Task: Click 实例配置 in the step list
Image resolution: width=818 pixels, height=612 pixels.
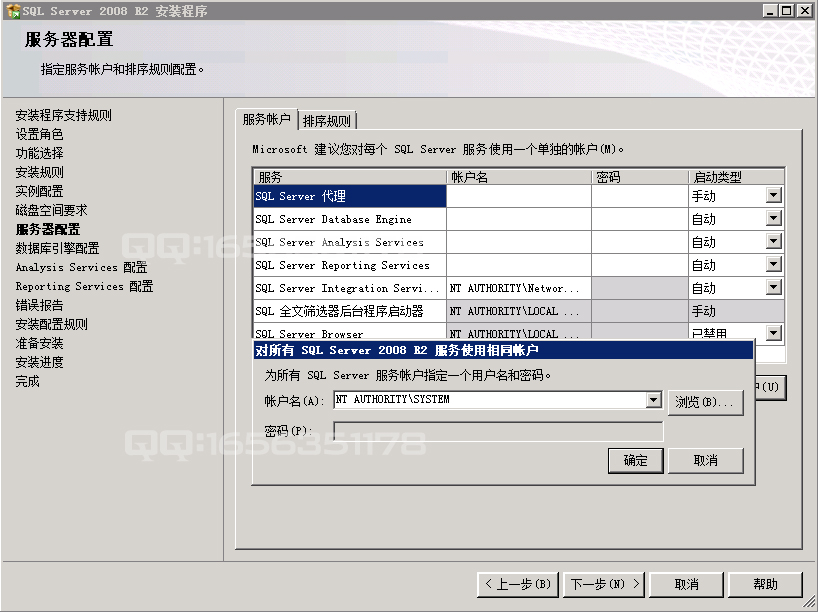Action: coord(39,191)
